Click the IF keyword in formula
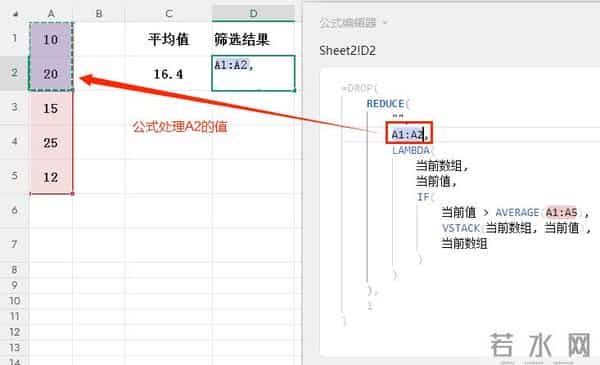The image size is (600, 365). [423, 197]
